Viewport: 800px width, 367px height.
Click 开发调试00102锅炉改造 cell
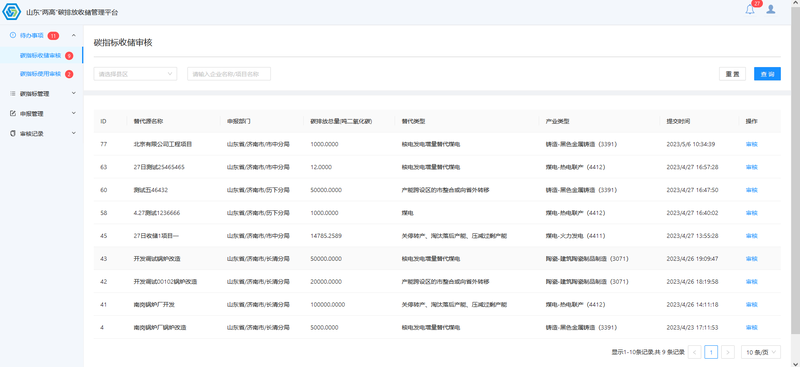pyautogui.click(x=165, y=282)
